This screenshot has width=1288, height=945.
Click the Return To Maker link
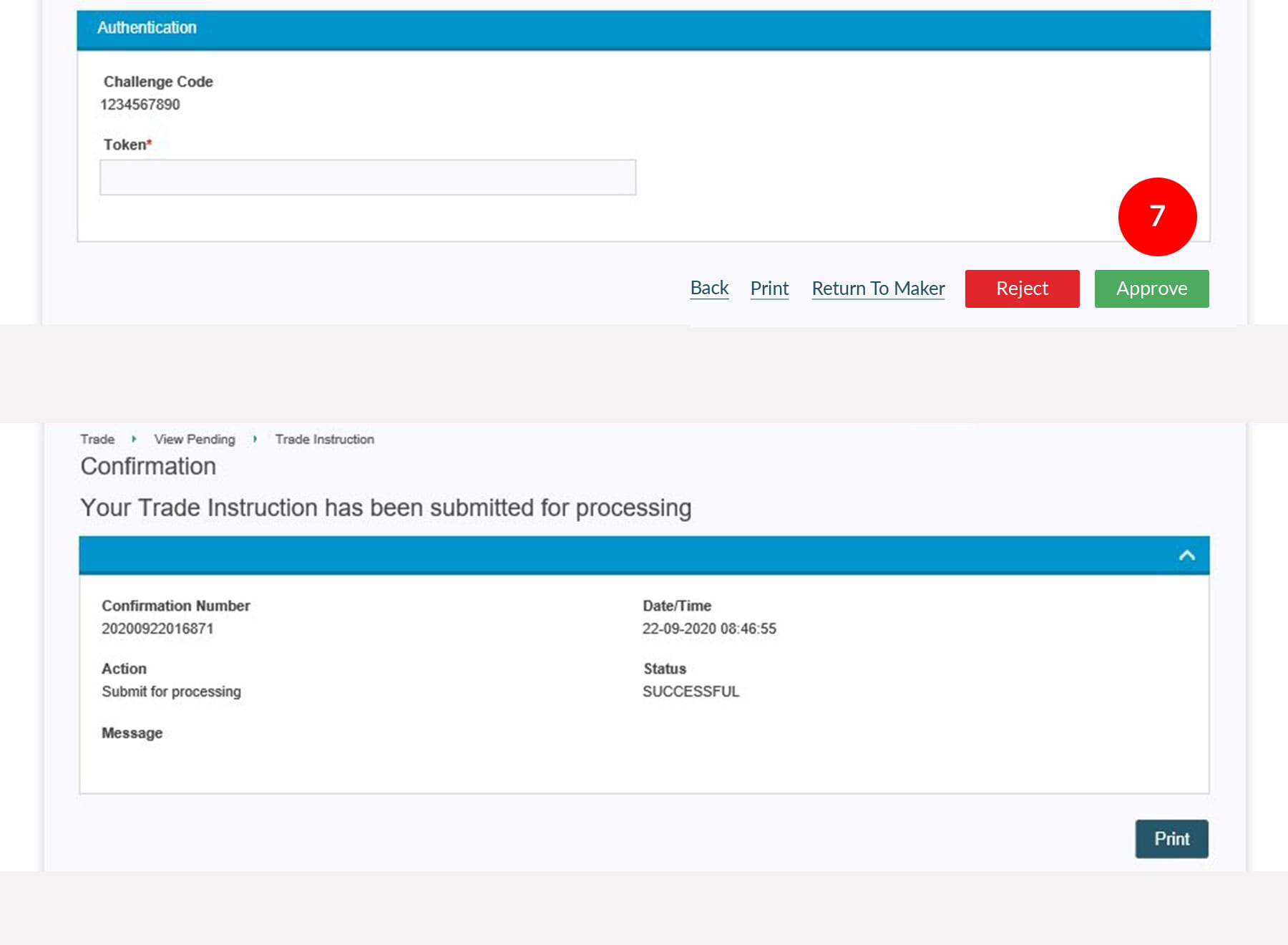pyautogui.click(x=878, y=289)
